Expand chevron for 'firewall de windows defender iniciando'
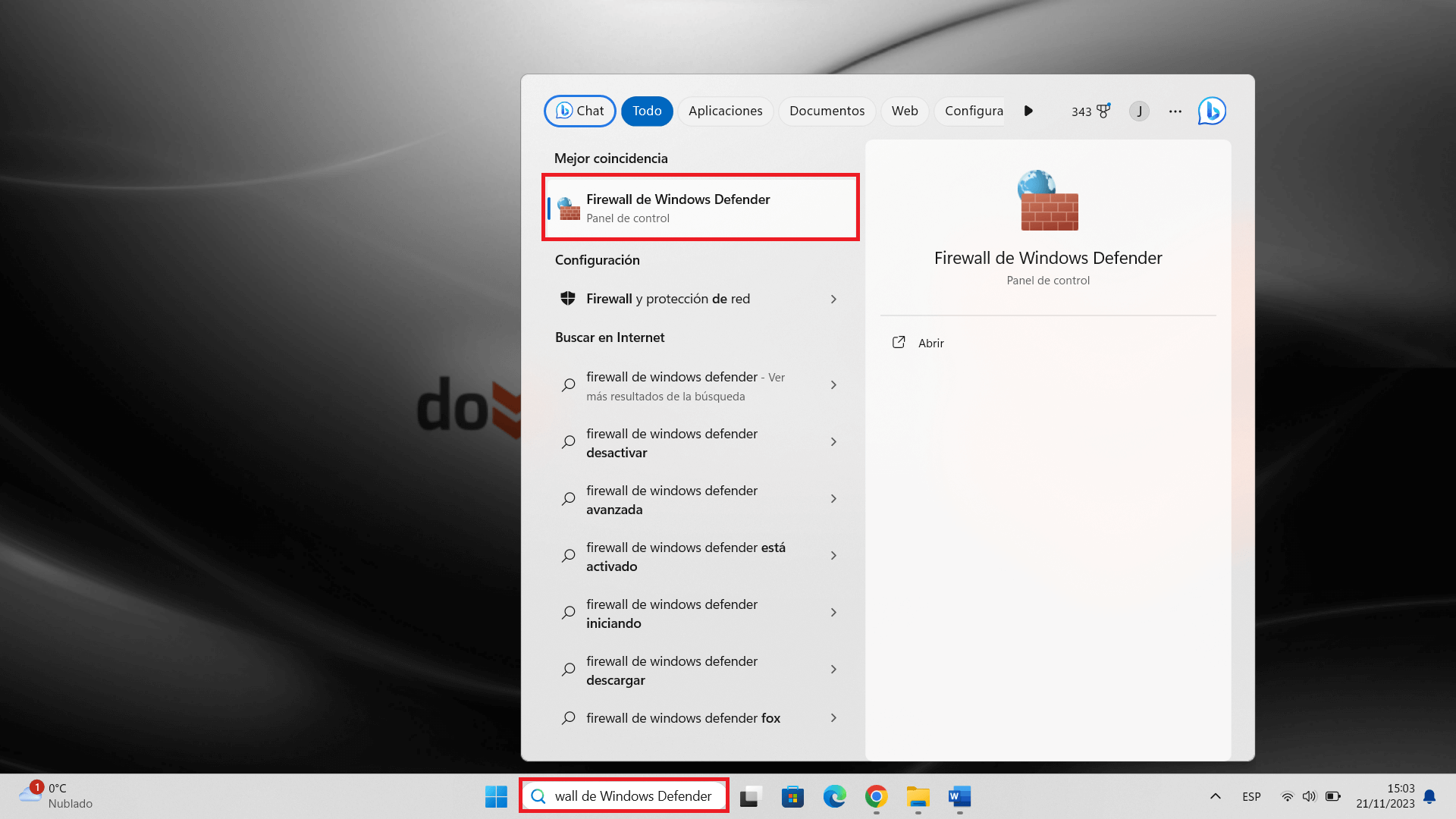This screenshot has width=1456, height=819. point(833,613)
